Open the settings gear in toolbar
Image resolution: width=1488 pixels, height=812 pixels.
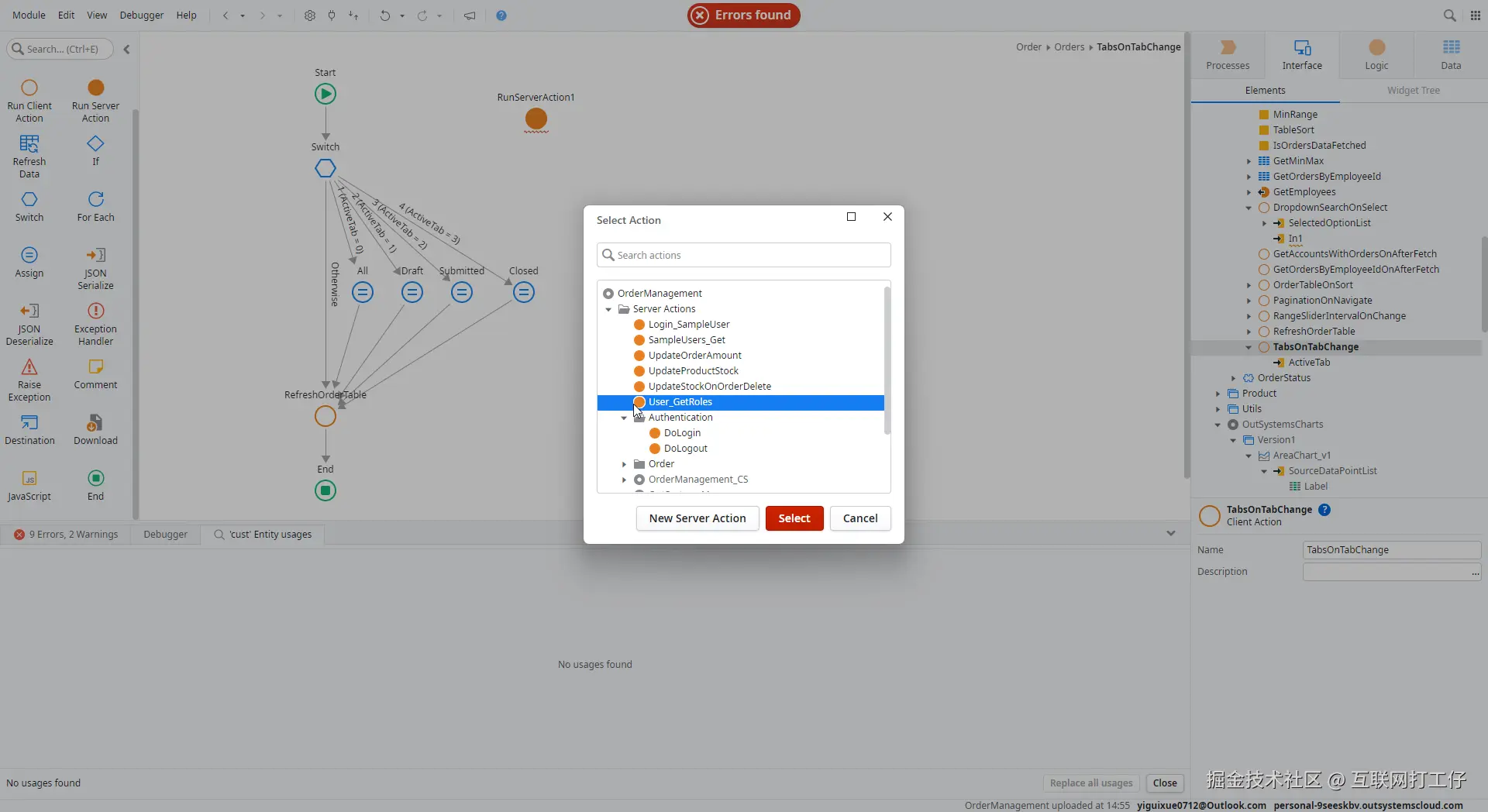tap(310, 15)
